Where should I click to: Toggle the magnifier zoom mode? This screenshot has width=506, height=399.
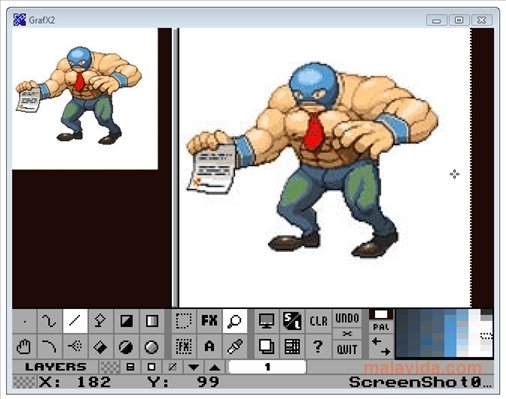pos(235,321)
